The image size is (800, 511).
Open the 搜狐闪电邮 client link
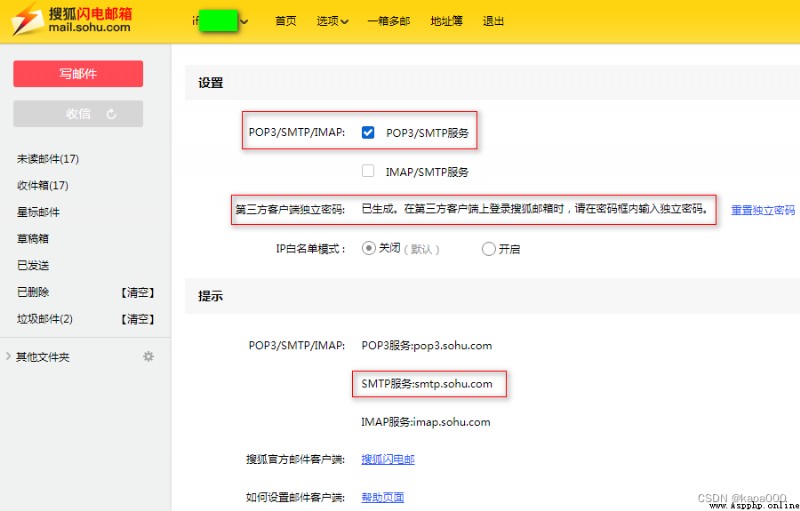(388, 459)
